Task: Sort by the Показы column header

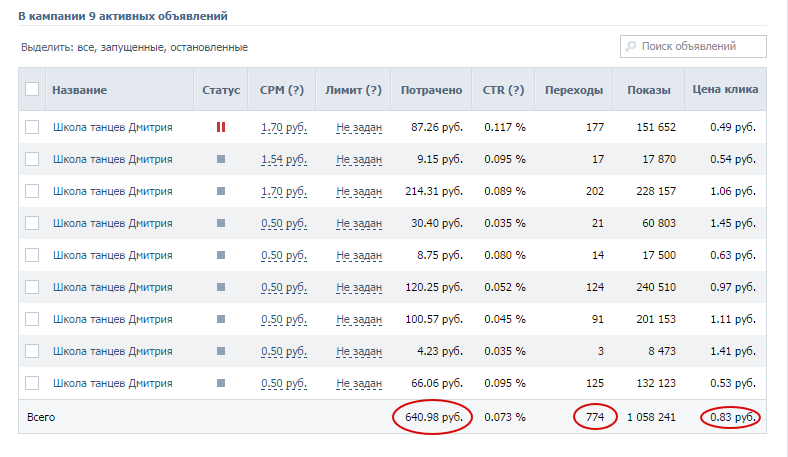Action: 649,90
